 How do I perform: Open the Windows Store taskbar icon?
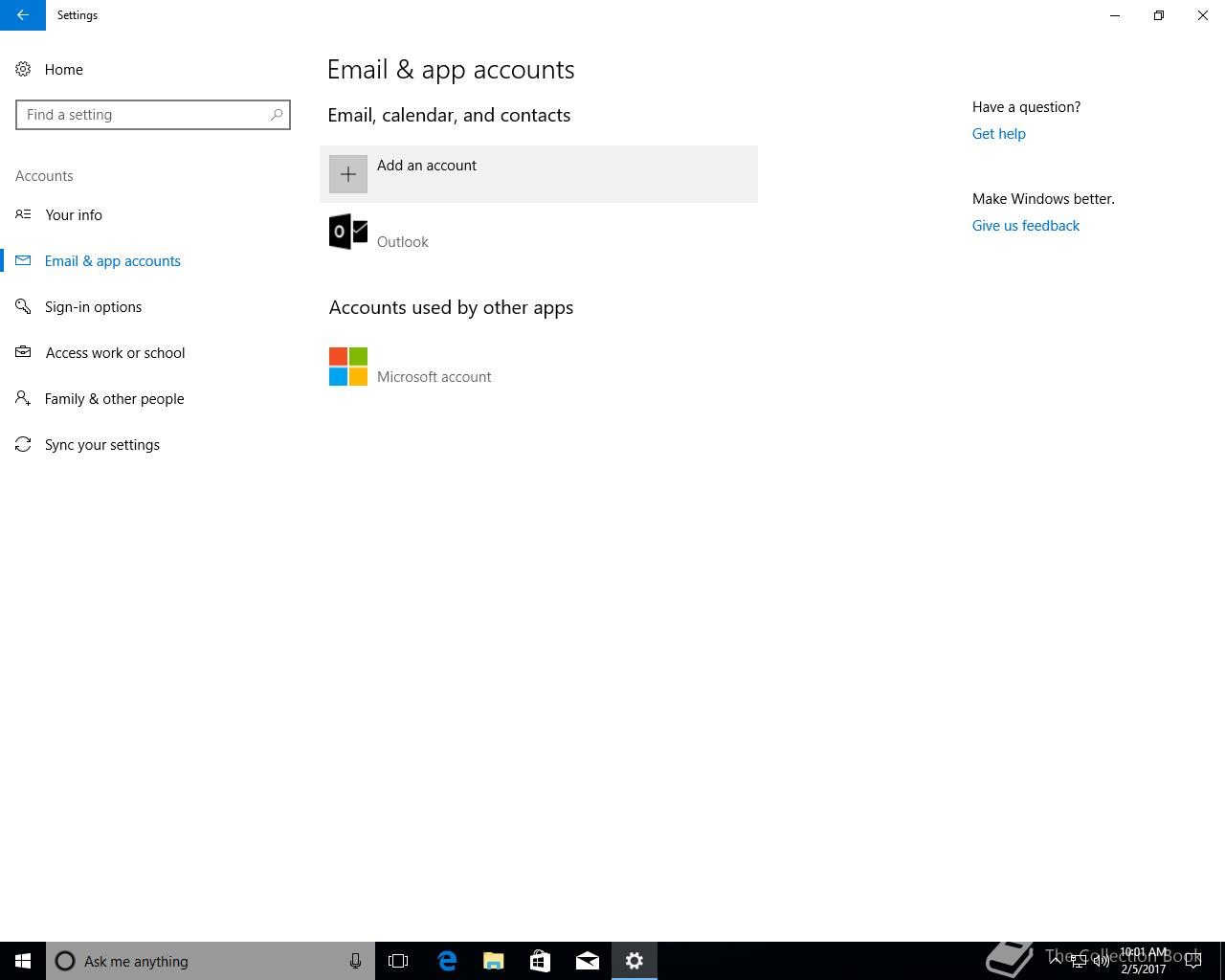coord(541,961)
